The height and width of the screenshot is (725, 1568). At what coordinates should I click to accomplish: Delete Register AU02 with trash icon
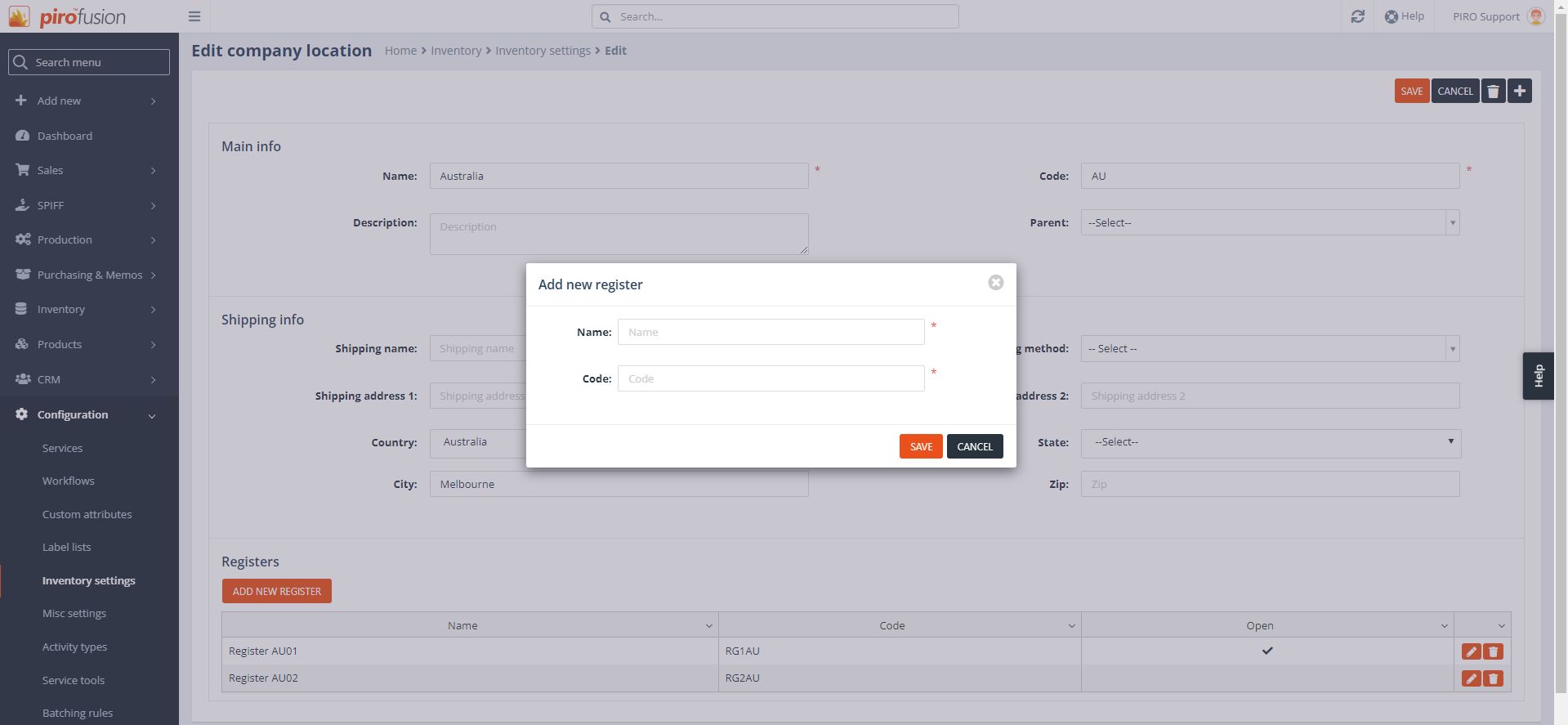1494,679
